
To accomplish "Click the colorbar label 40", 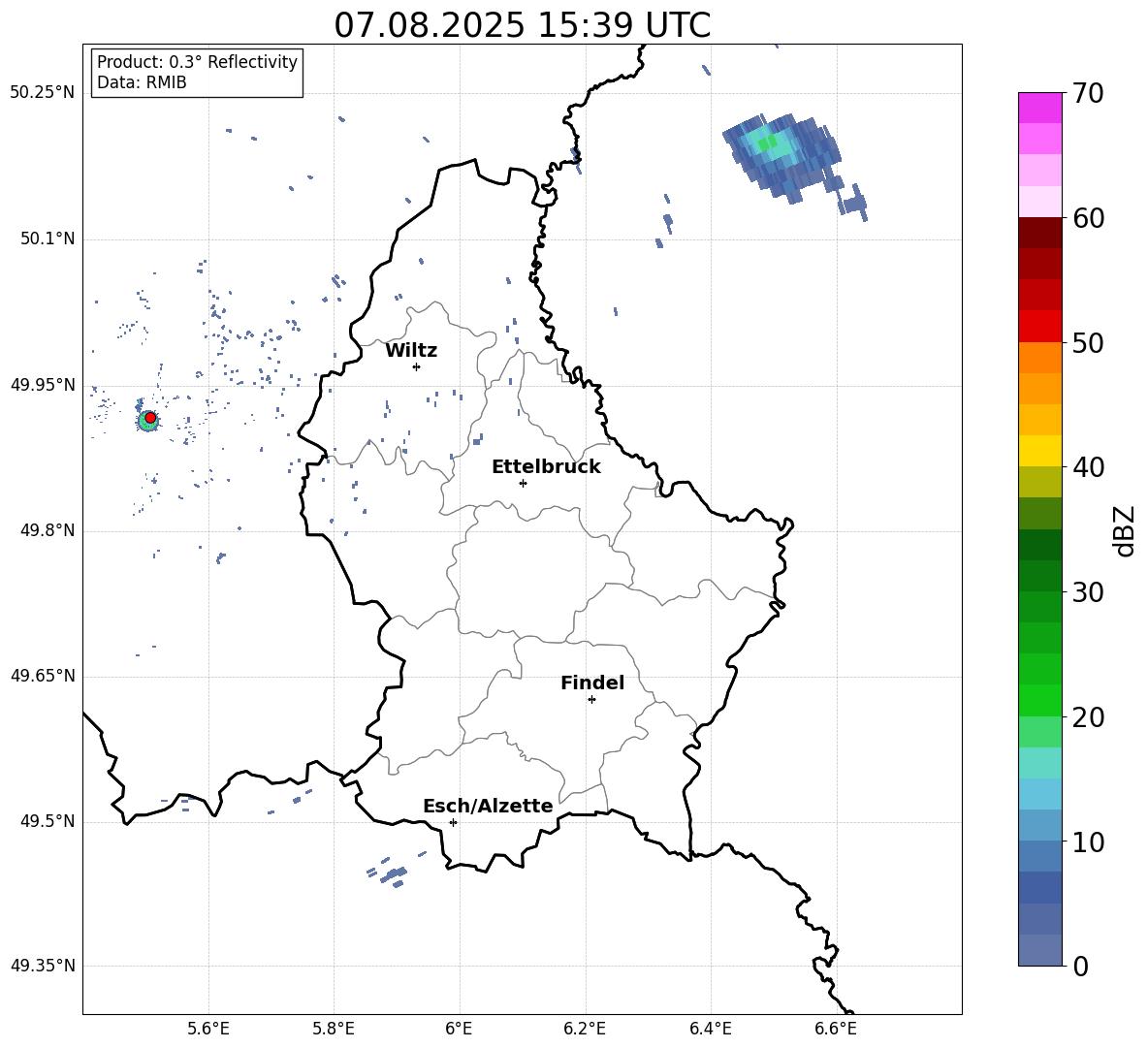I will [1088, 467].
